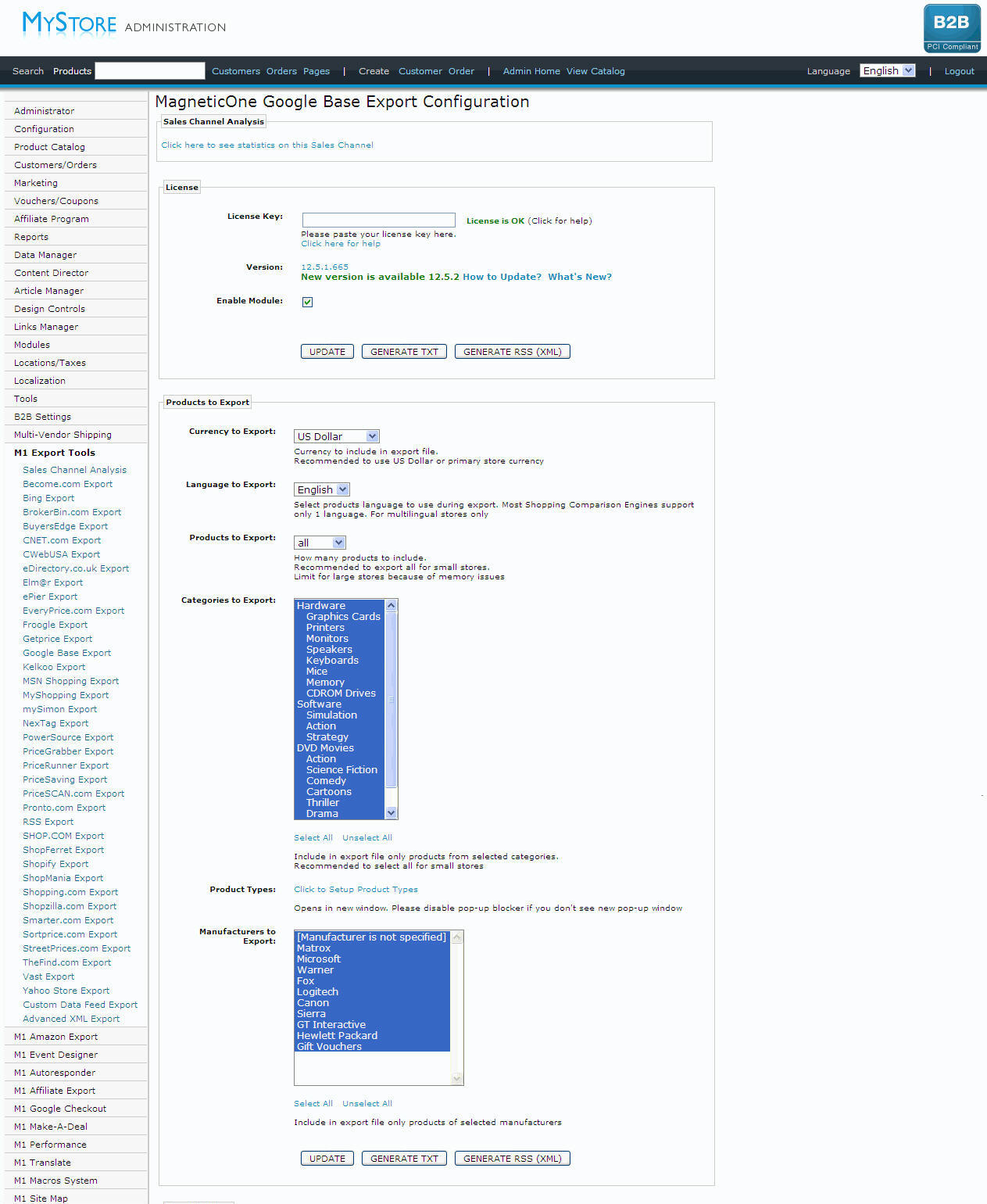This screenshot has width=987, height=1204.
Task: Click the B2B PCI Compliant badge
Action: (952, 28)
